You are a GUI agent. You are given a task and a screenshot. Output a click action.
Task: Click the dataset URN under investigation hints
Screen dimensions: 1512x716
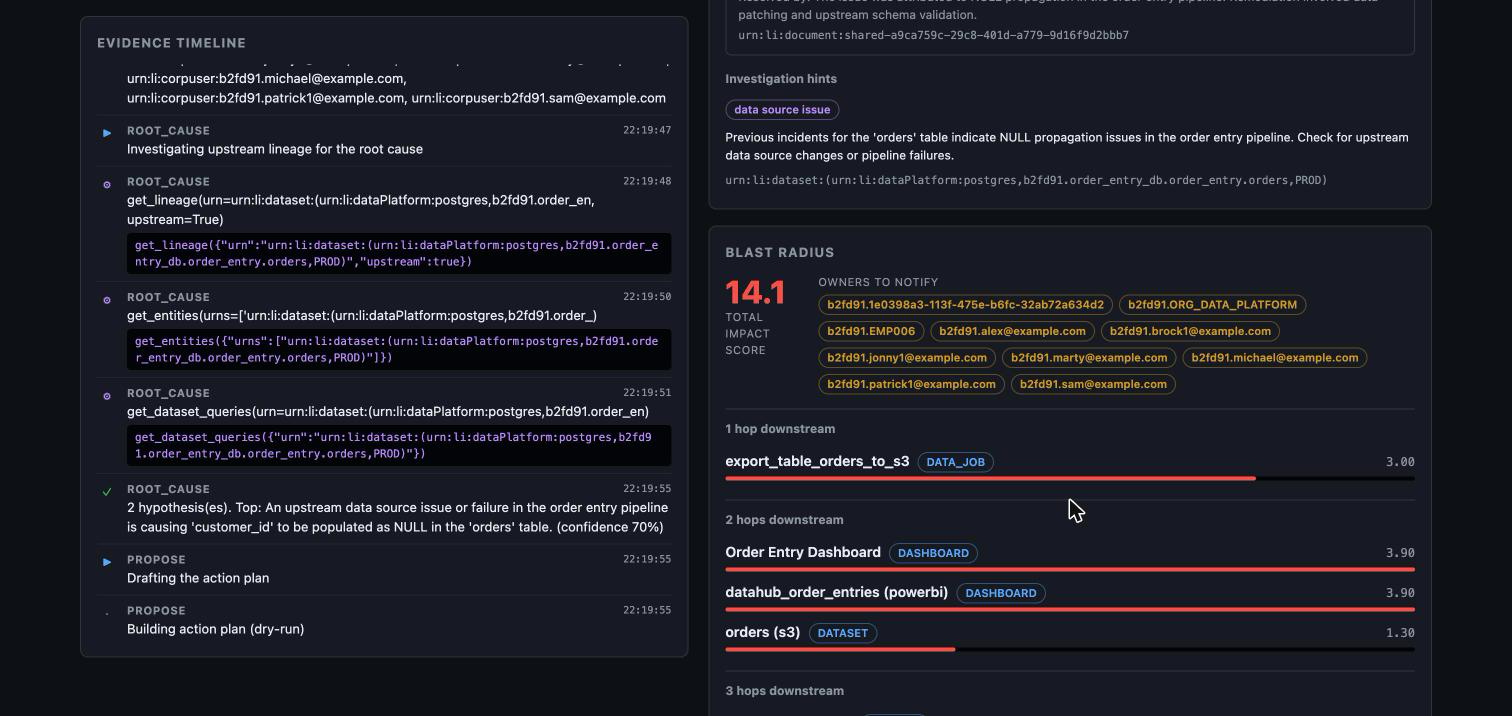click(x=1026, y=180)
